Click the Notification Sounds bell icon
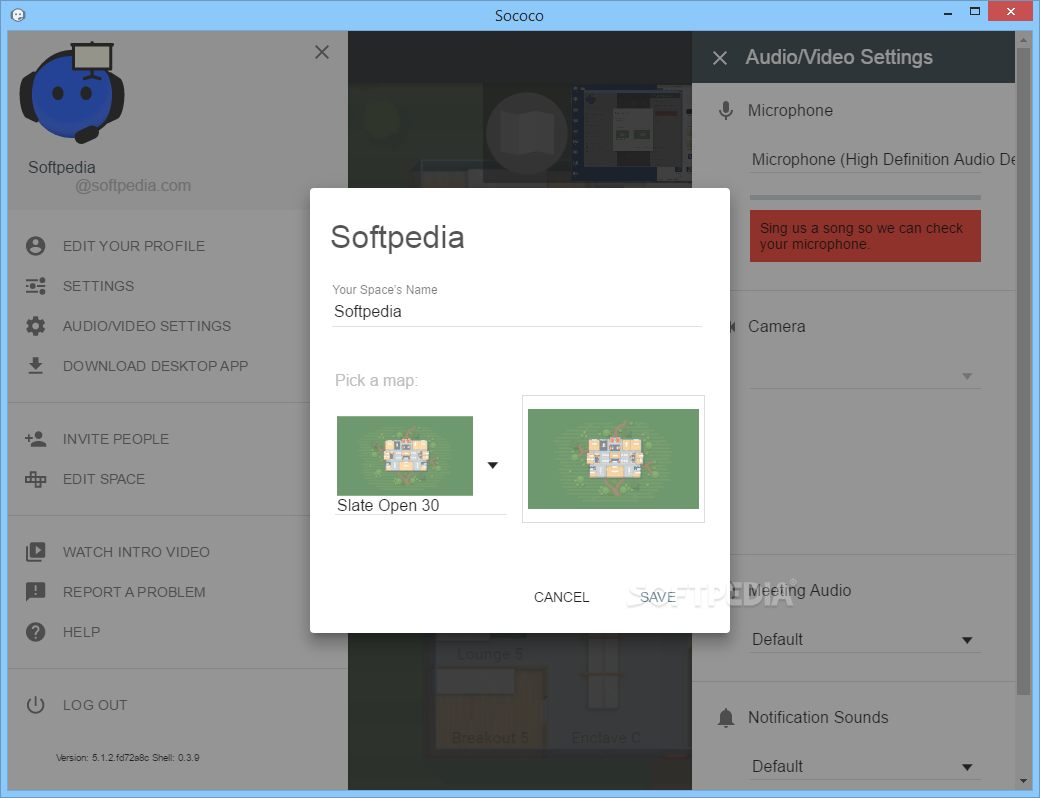Viewport: 1040px width, 798px height. [726, 717]
